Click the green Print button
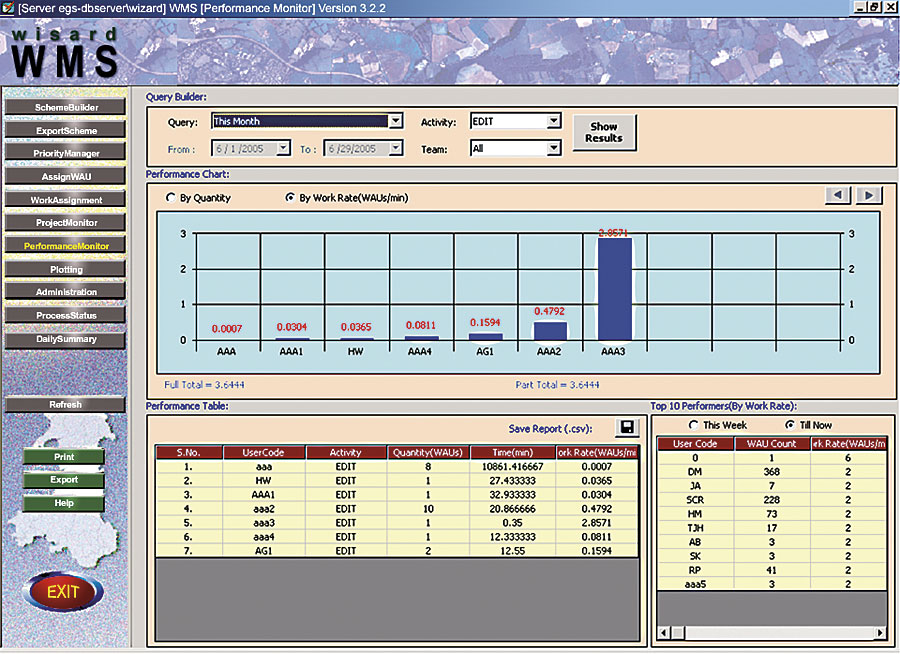900x654 pixels. tap(64, 457)
